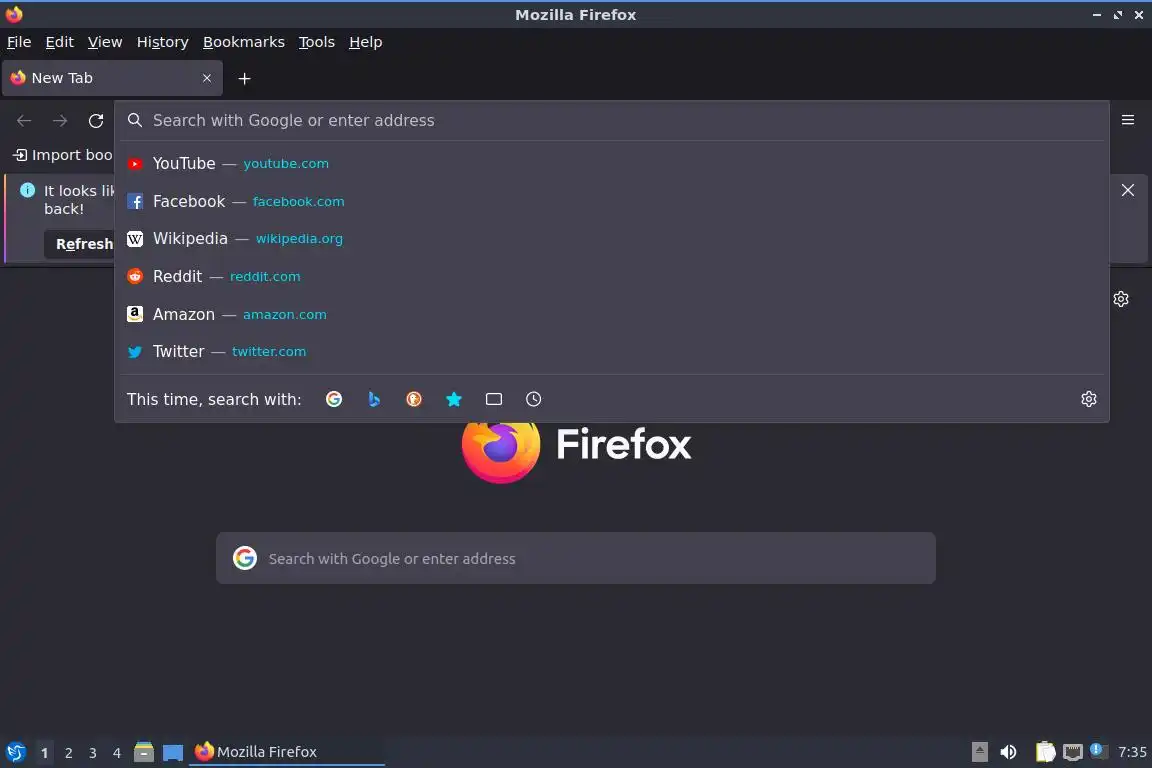Image resolution: width=1152 pixels, height=768 pixels.
Task: Open the History menu
Action: 162,42
